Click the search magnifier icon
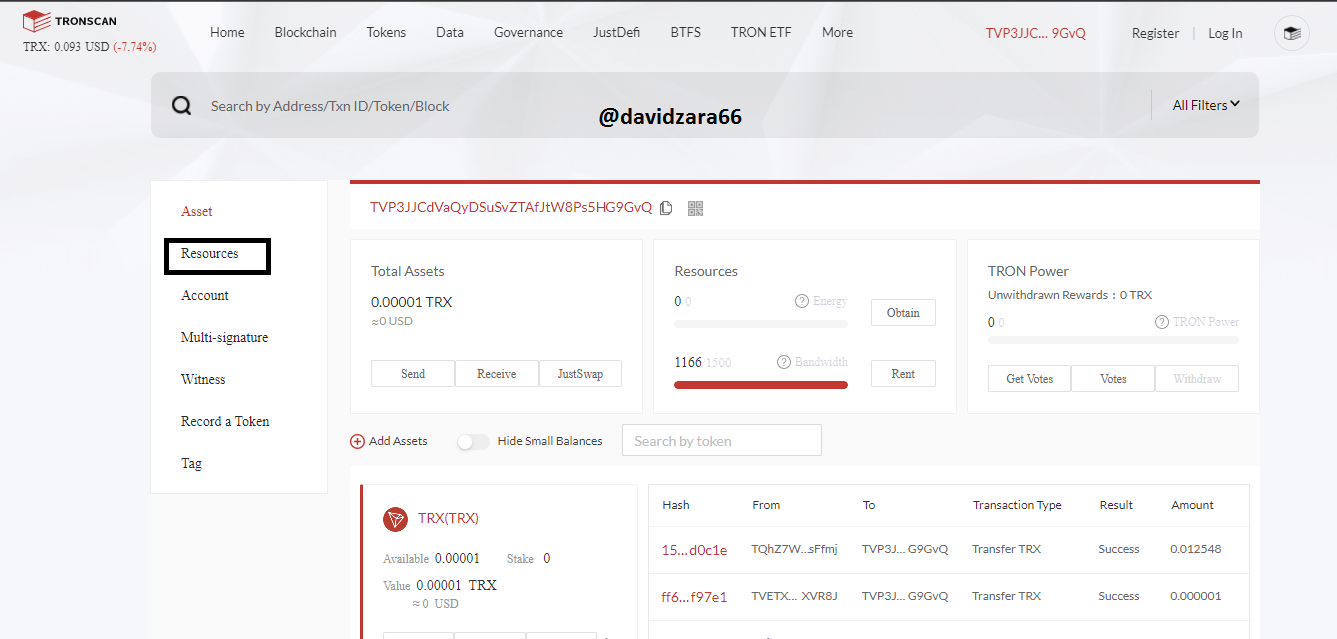 (181, 106)
